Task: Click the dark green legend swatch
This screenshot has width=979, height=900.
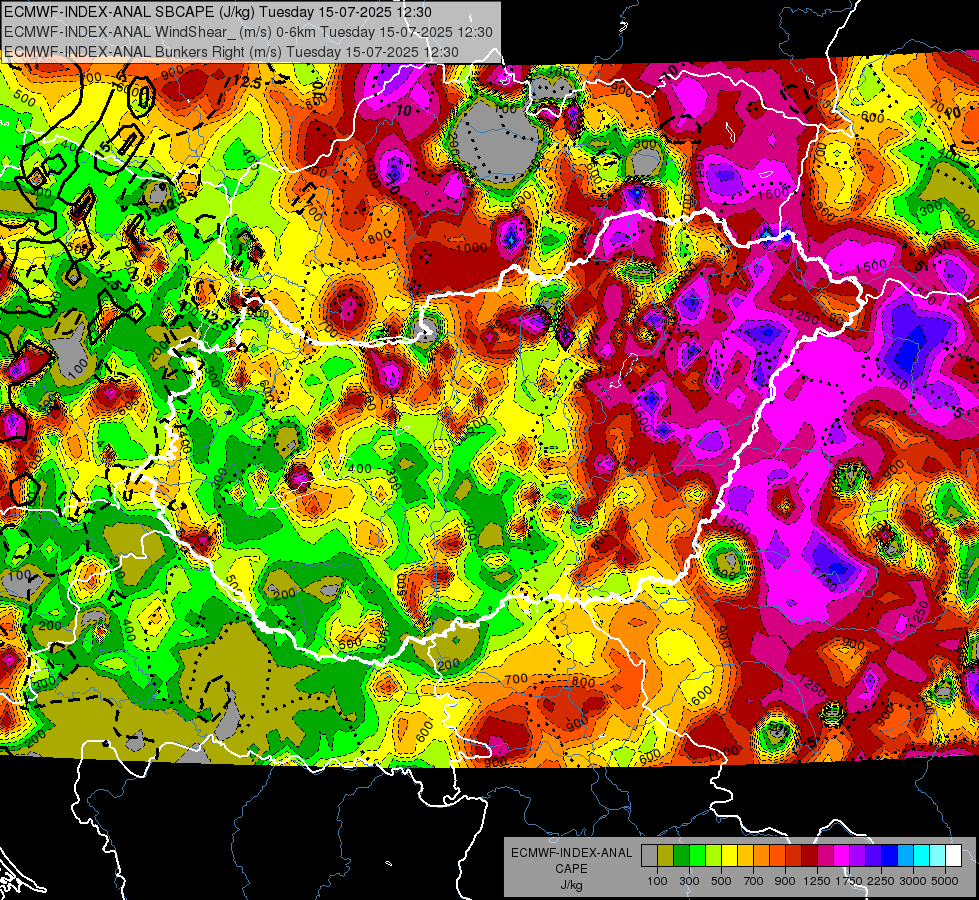Action: click(682, 856)
